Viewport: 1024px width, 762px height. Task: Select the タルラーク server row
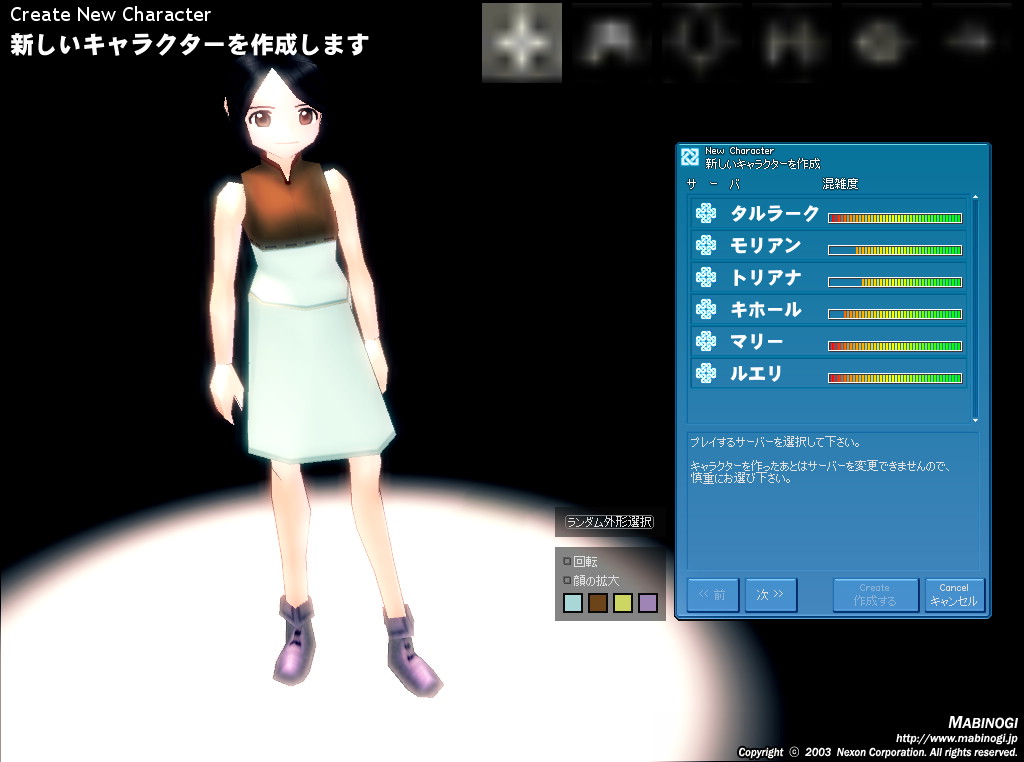(x=829, y=214)
